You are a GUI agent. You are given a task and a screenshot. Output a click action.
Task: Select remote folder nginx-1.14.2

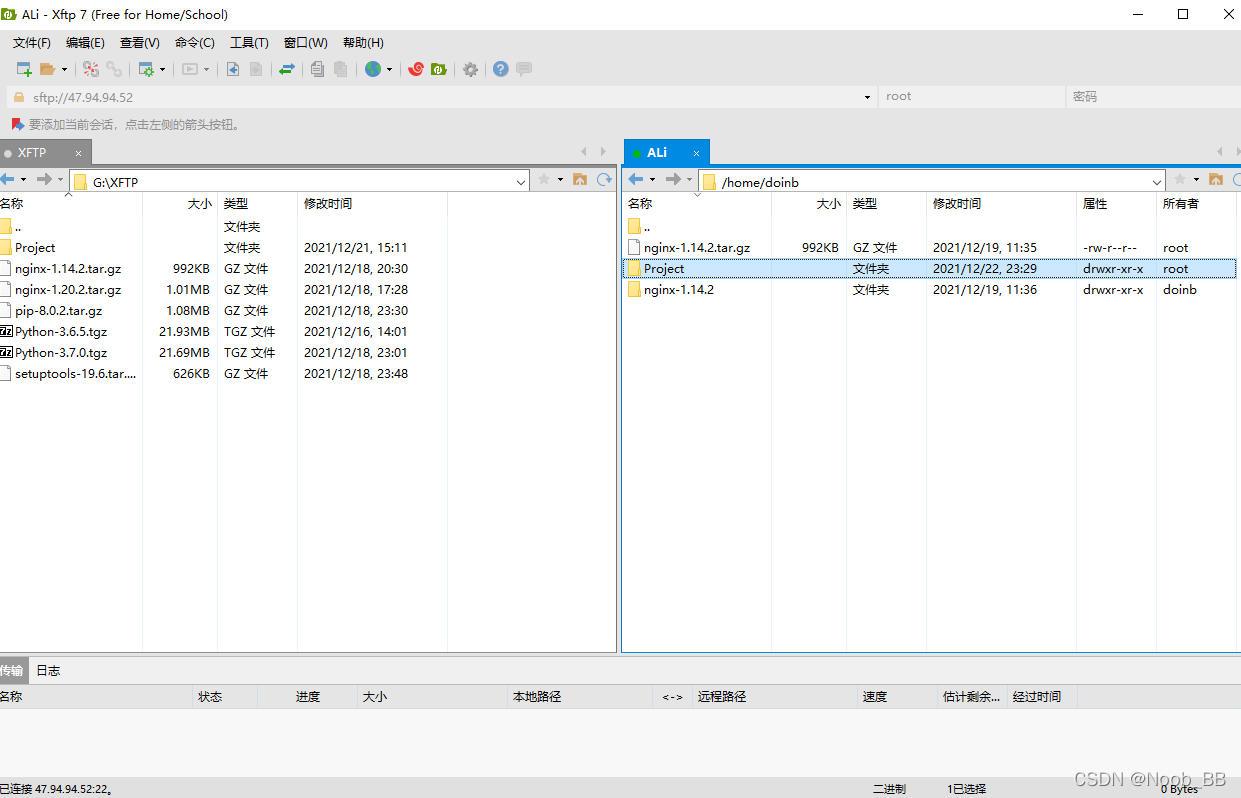[x=679, y=290]
